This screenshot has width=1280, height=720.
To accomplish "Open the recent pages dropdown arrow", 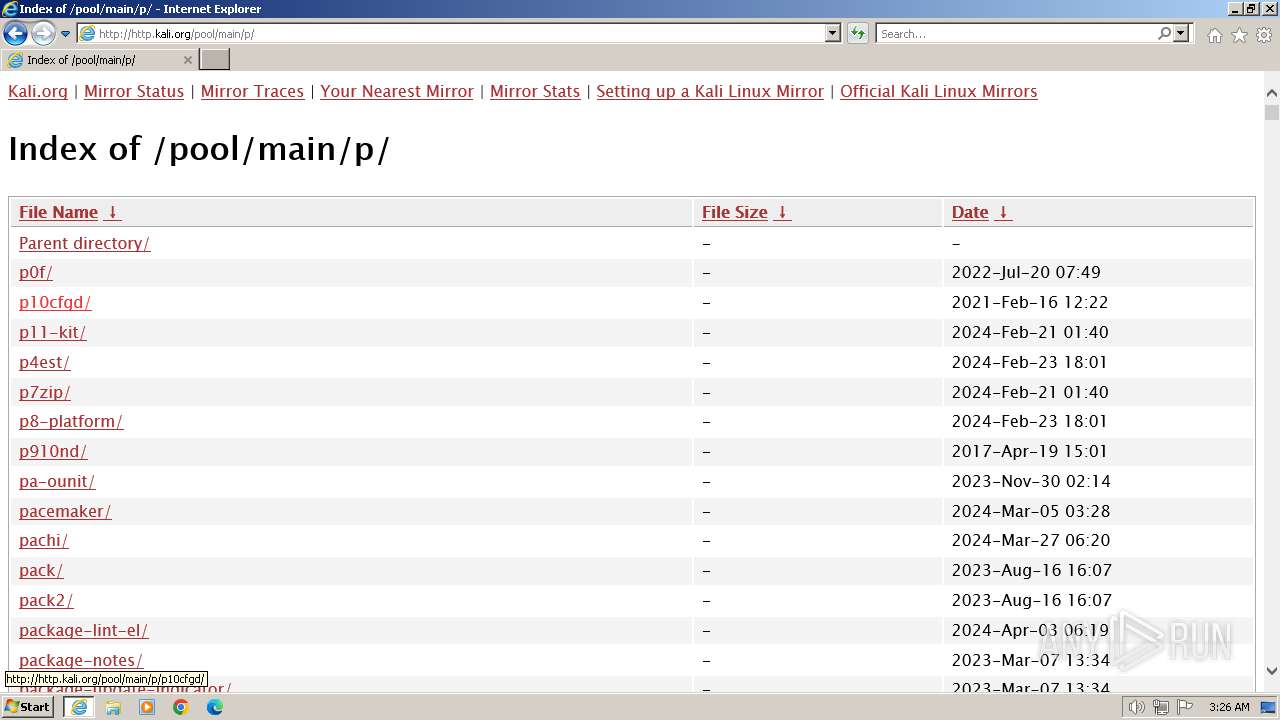I will 66,34.
